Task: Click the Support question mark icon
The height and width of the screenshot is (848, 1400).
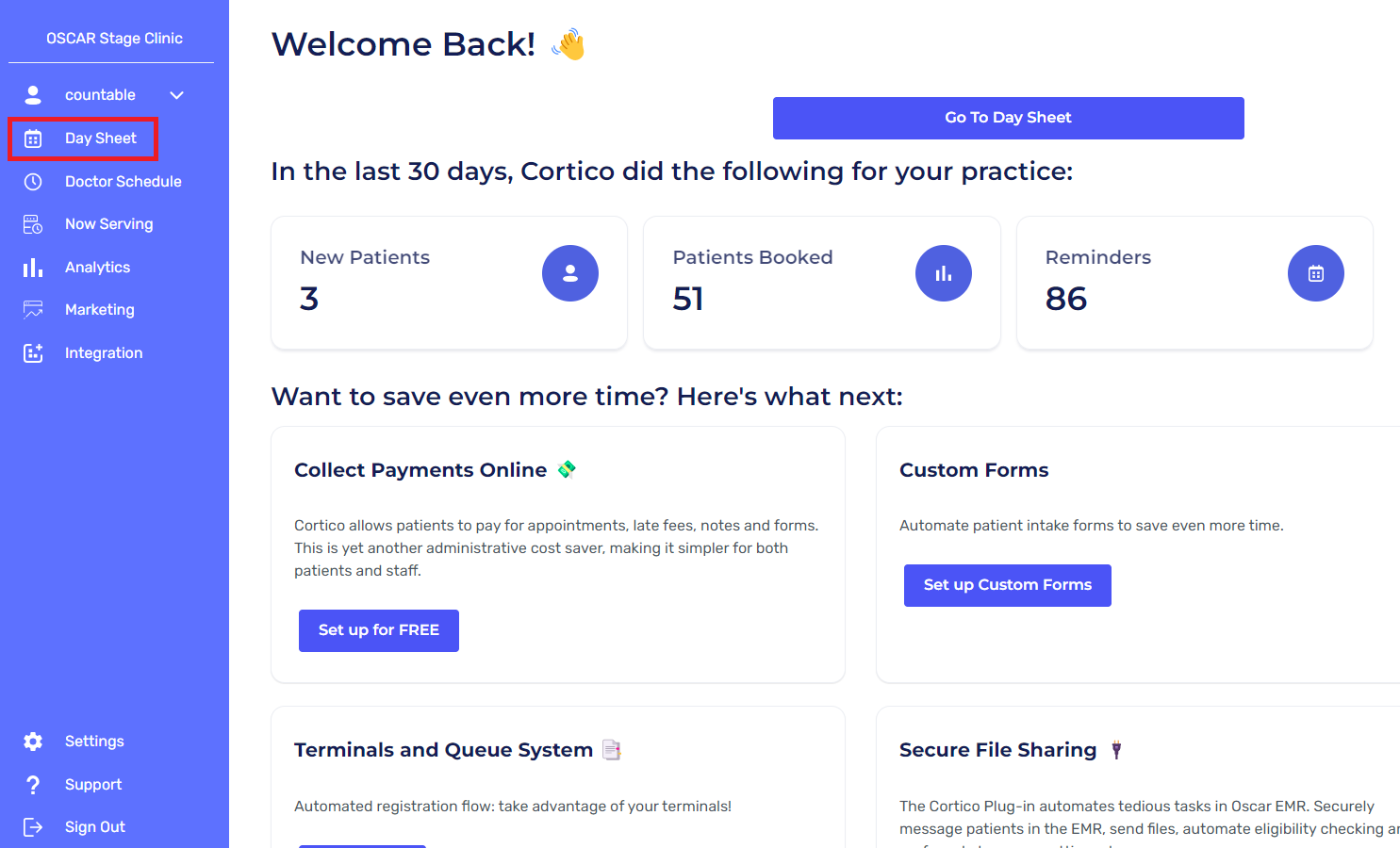Action: [33, 785]
